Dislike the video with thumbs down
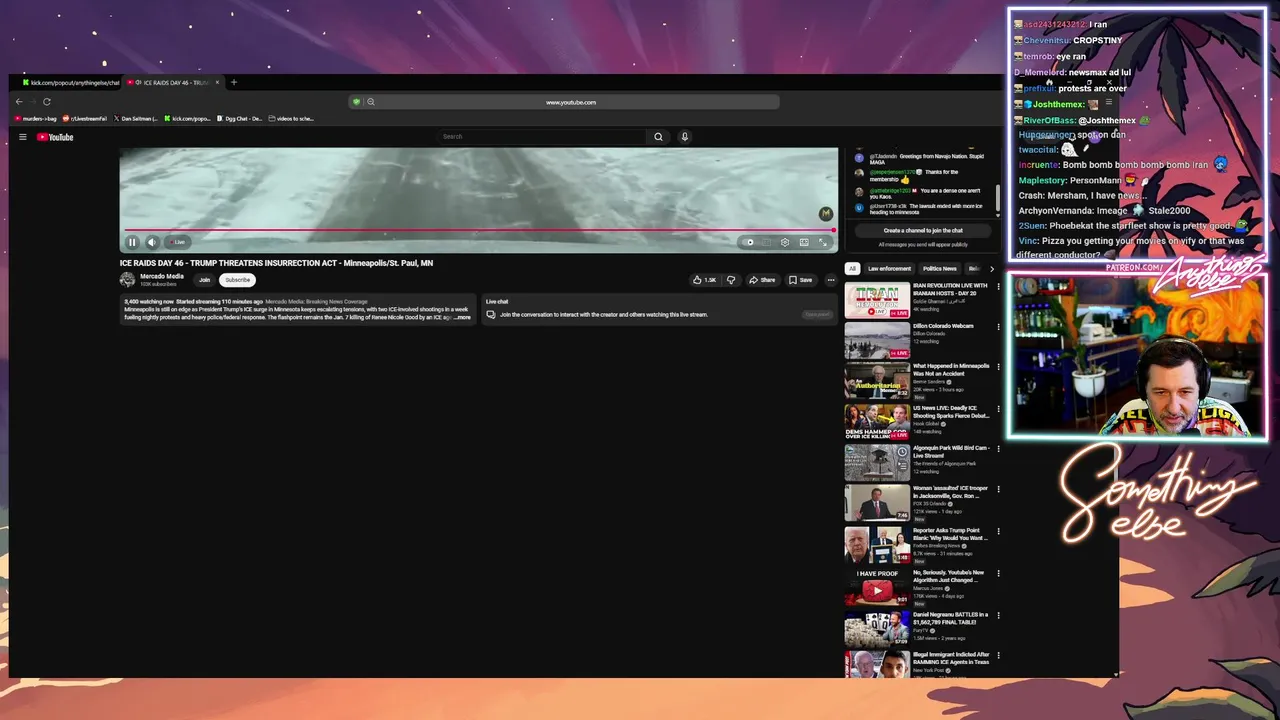 coord(731,280)
